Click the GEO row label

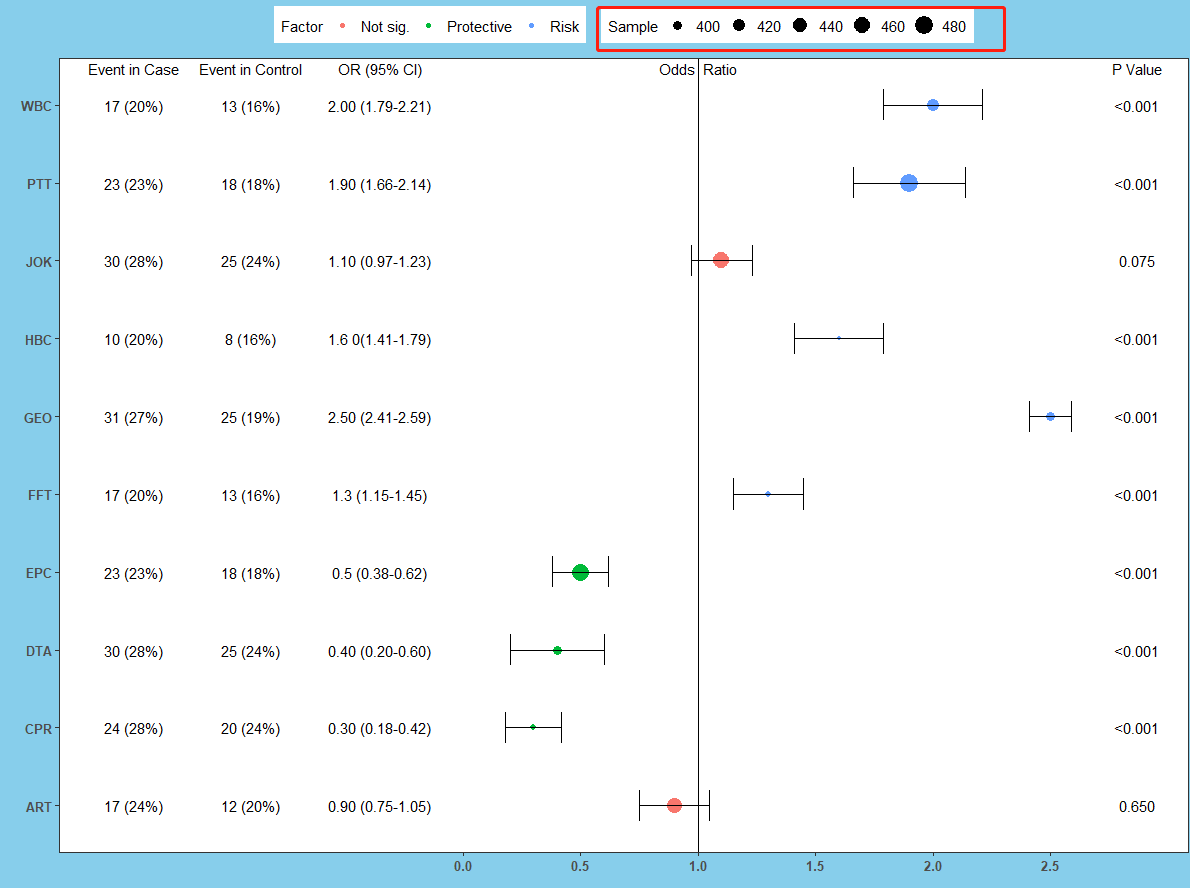38,418
